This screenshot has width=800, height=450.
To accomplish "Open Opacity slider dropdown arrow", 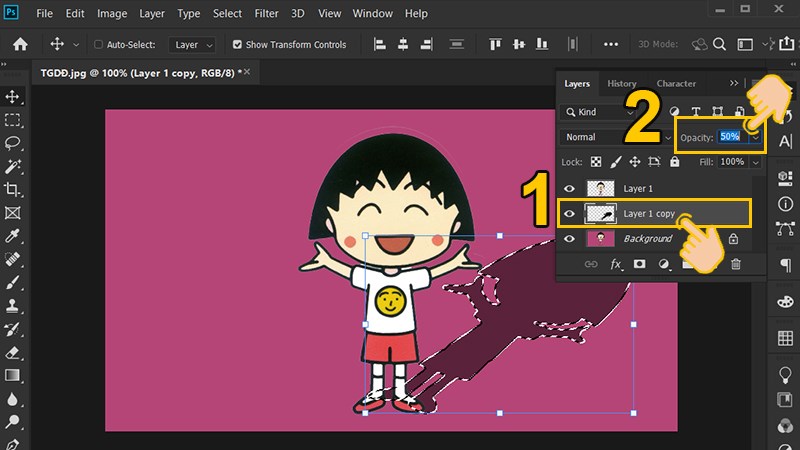I will [x=756, y=137].
